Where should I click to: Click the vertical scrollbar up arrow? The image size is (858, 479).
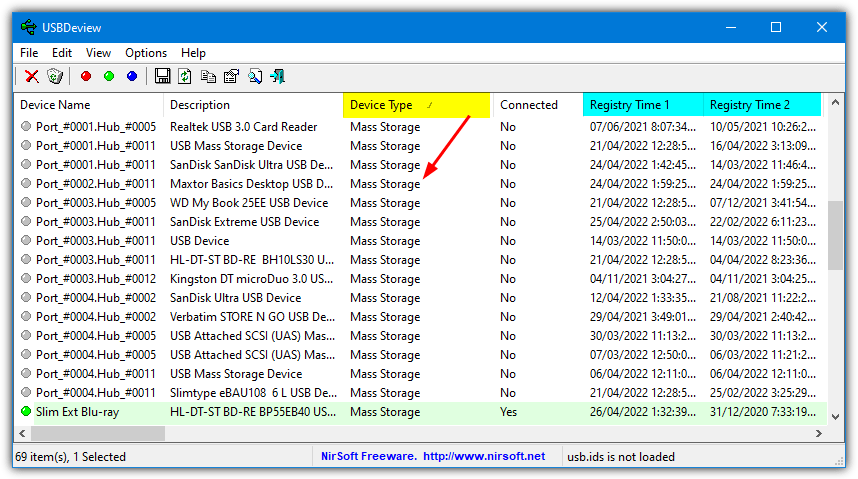click(835, 102)
